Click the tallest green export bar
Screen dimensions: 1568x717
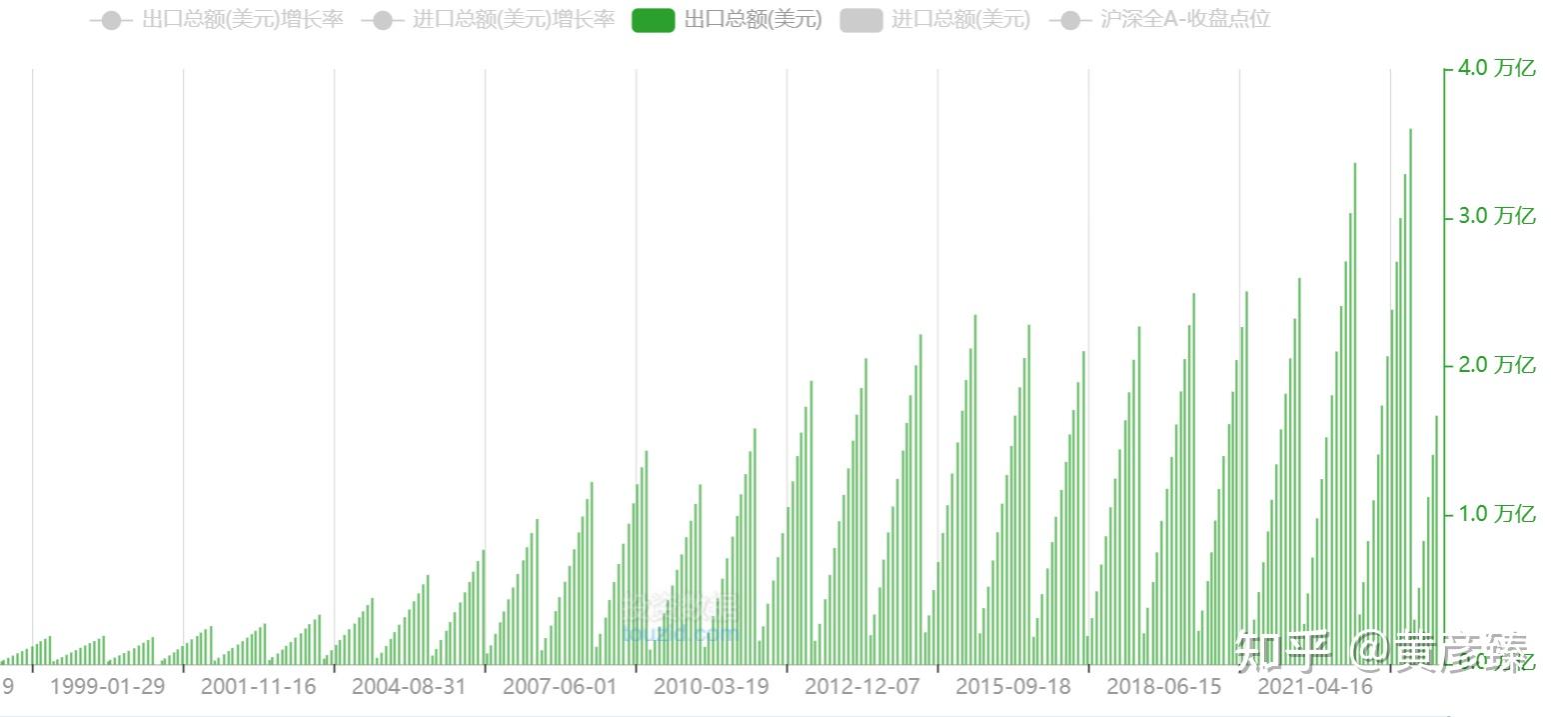(x=1410, y=396)
